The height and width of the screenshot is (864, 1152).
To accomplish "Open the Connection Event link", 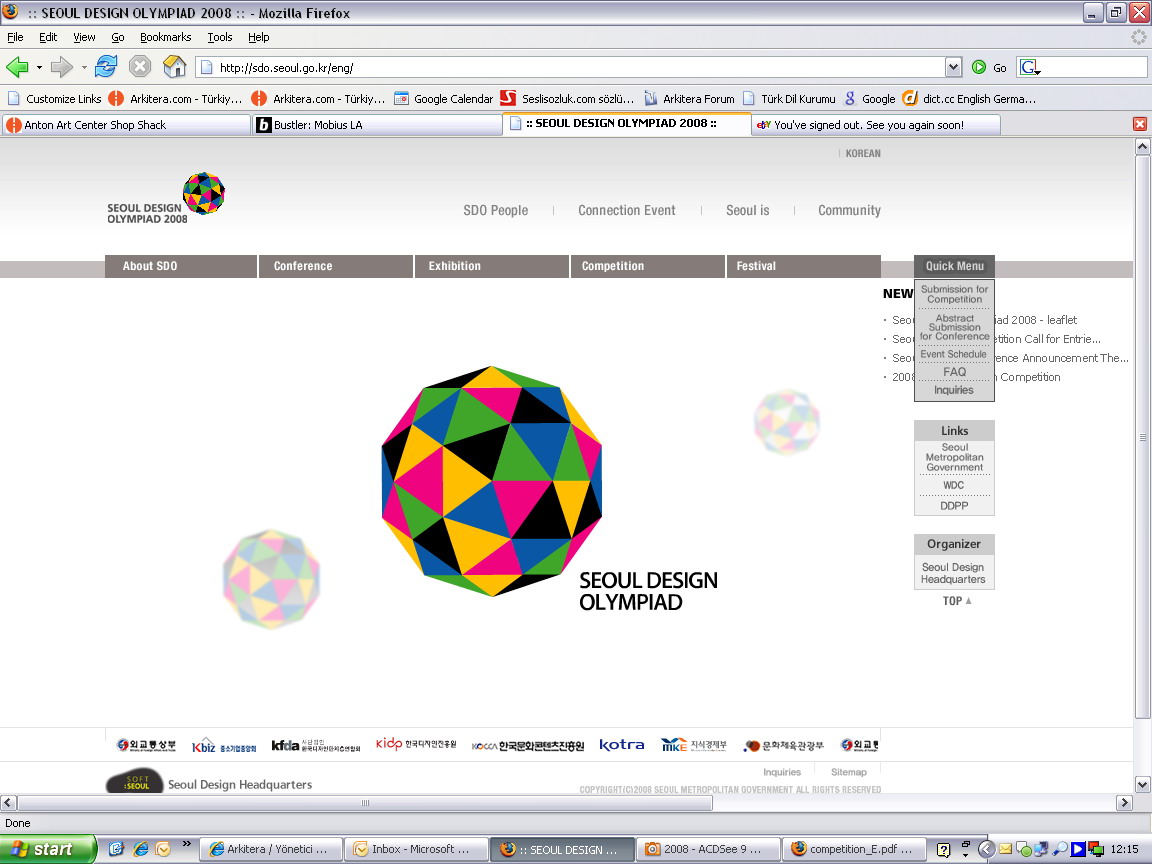I will click(627, 210).
